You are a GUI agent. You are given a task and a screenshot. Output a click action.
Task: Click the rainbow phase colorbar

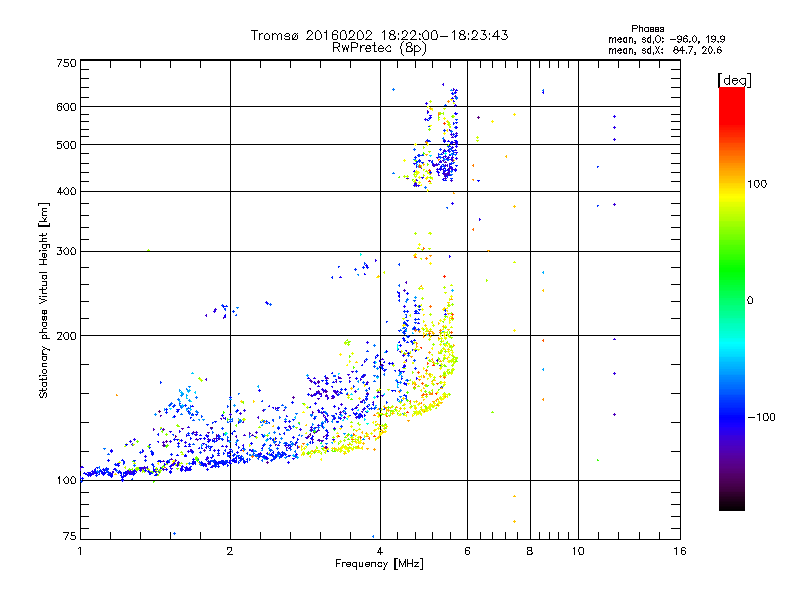(x=732, y=298)
